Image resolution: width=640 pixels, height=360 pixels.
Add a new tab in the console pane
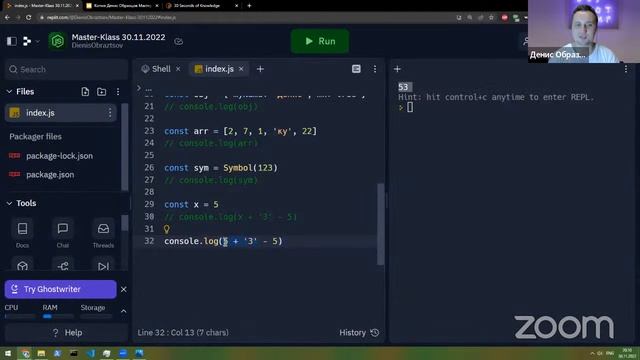(x=397, y=69)
